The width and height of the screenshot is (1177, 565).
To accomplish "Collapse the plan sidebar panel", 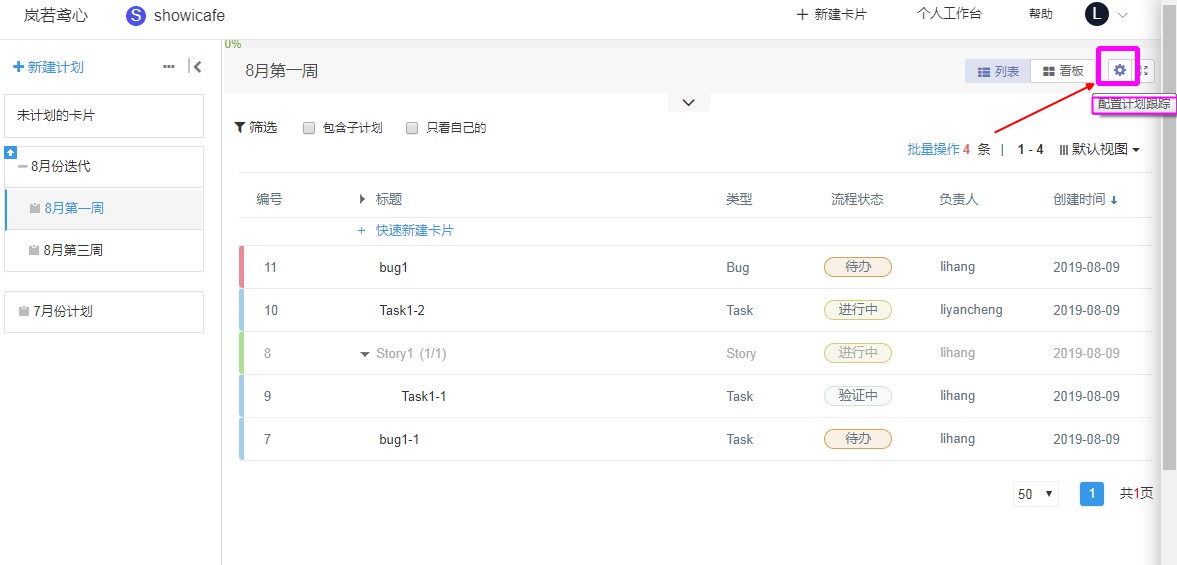I will 195,67.
